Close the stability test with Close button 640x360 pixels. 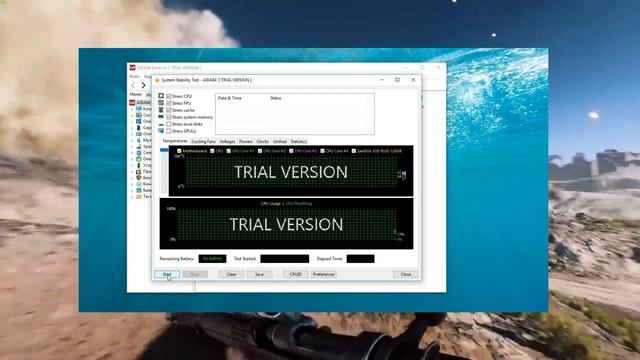406,274
